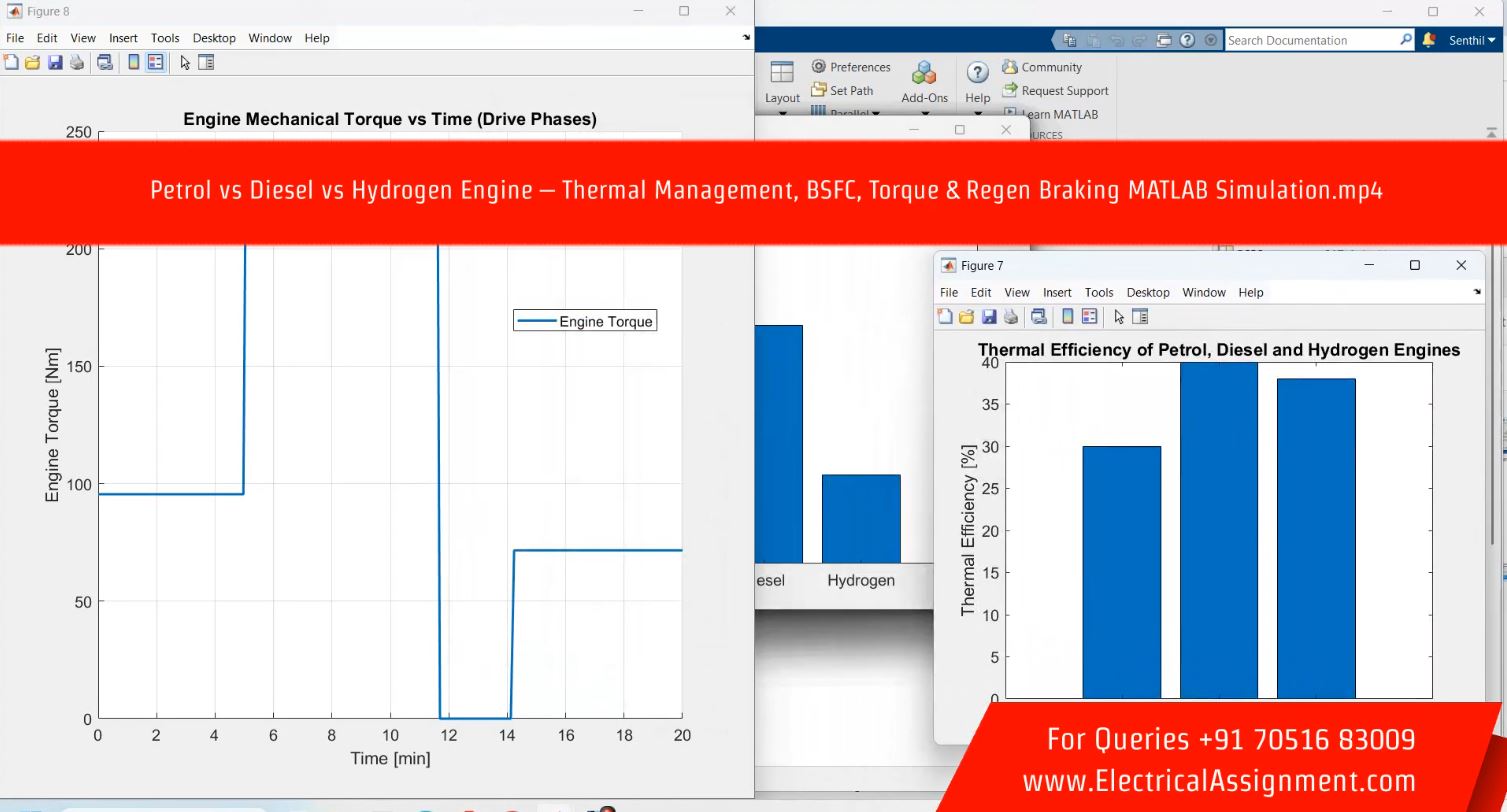Click New Figure icon in Figure 8 toolbar
The image size is (1507, 812).
[x=11, y=63]
